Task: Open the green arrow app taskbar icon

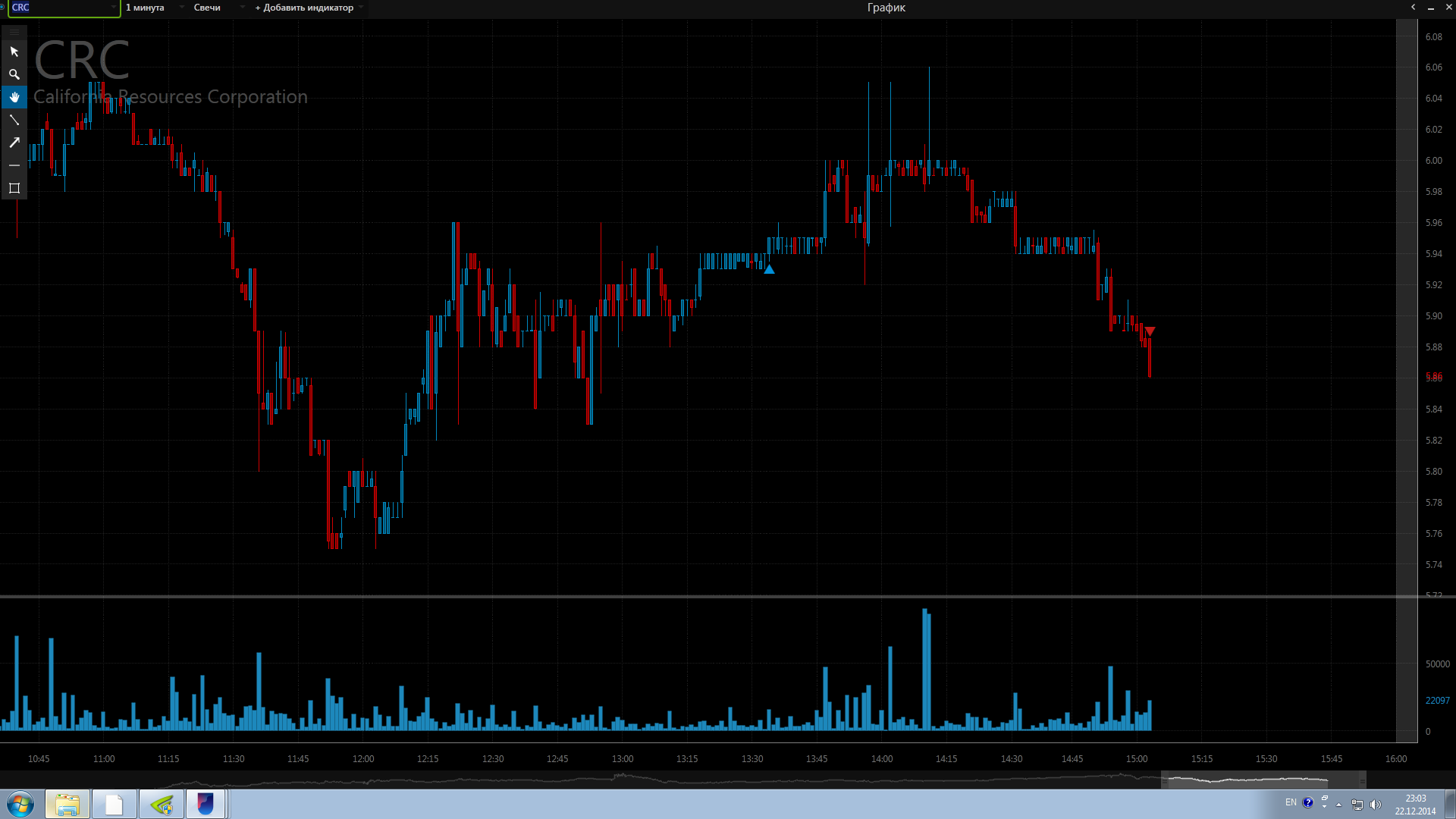Action: pos(162,804)
